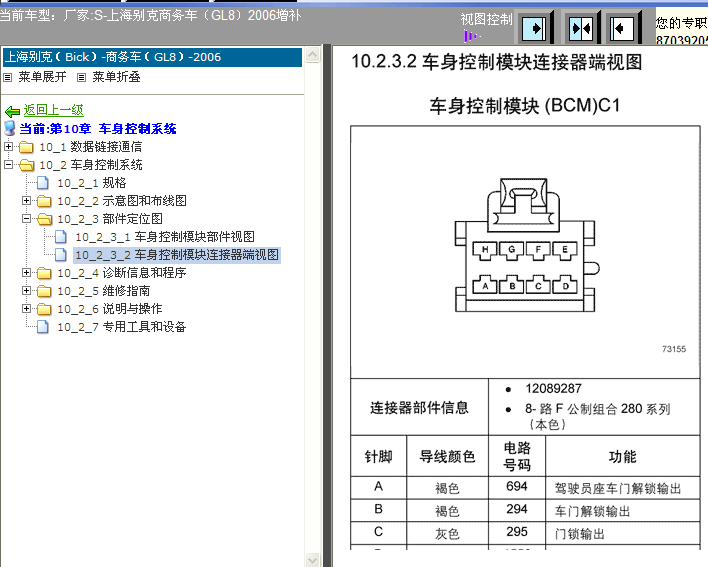Click the scroll up arrow in tree panel
This screenshot has height=567, width=708.
[312, 55]
